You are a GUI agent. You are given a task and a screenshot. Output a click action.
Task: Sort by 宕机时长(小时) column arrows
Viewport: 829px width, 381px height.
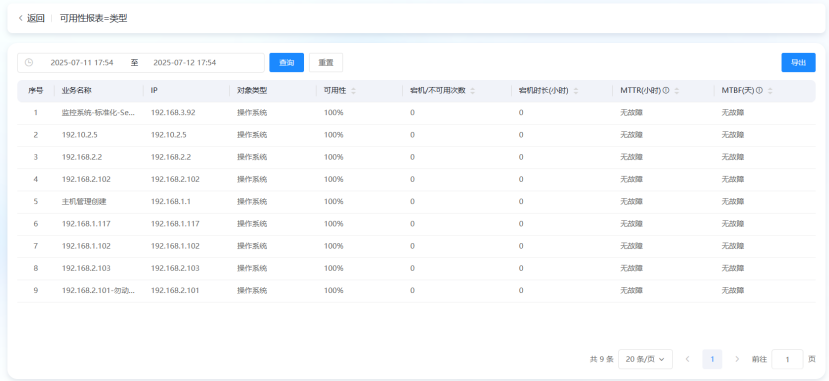[x=576, y=91]
